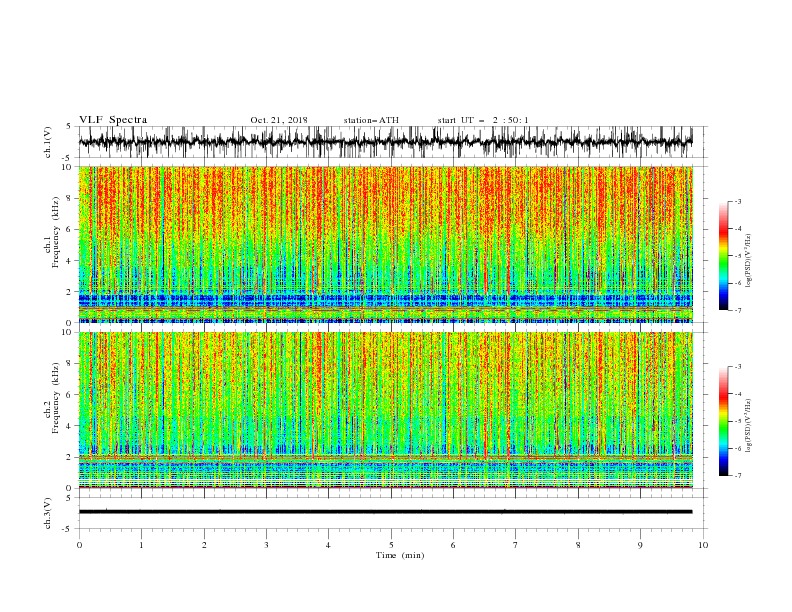
Task: Click the color scale bar beside ch.2 spectrogram
Action: [x=723, y=421]
